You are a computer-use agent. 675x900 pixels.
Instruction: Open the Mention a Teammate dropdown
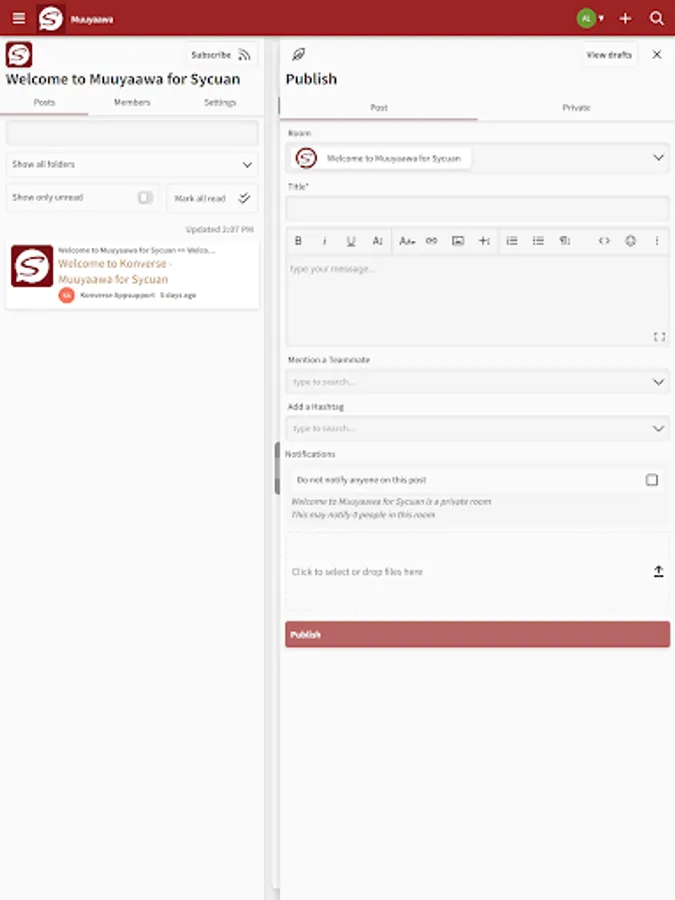tap(478, 382)
